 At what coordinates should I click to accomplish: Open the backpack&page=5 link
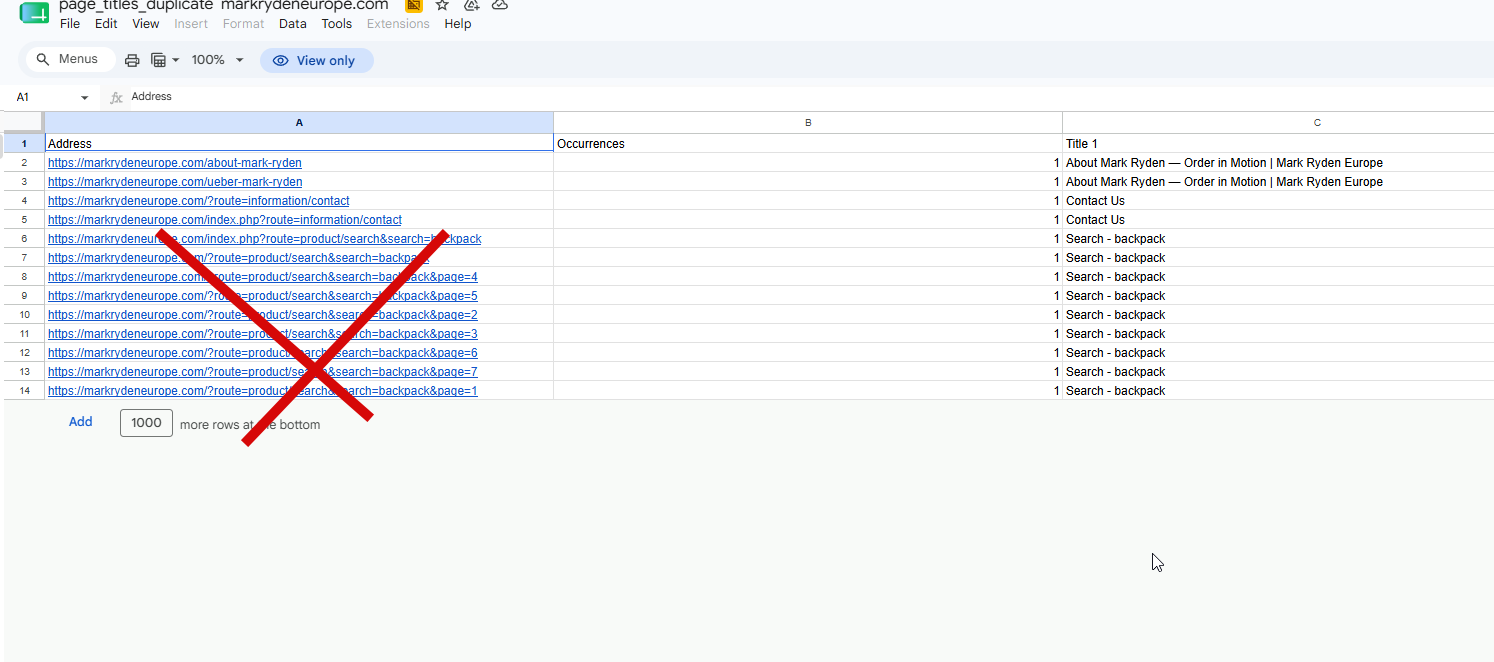(263, 296)
